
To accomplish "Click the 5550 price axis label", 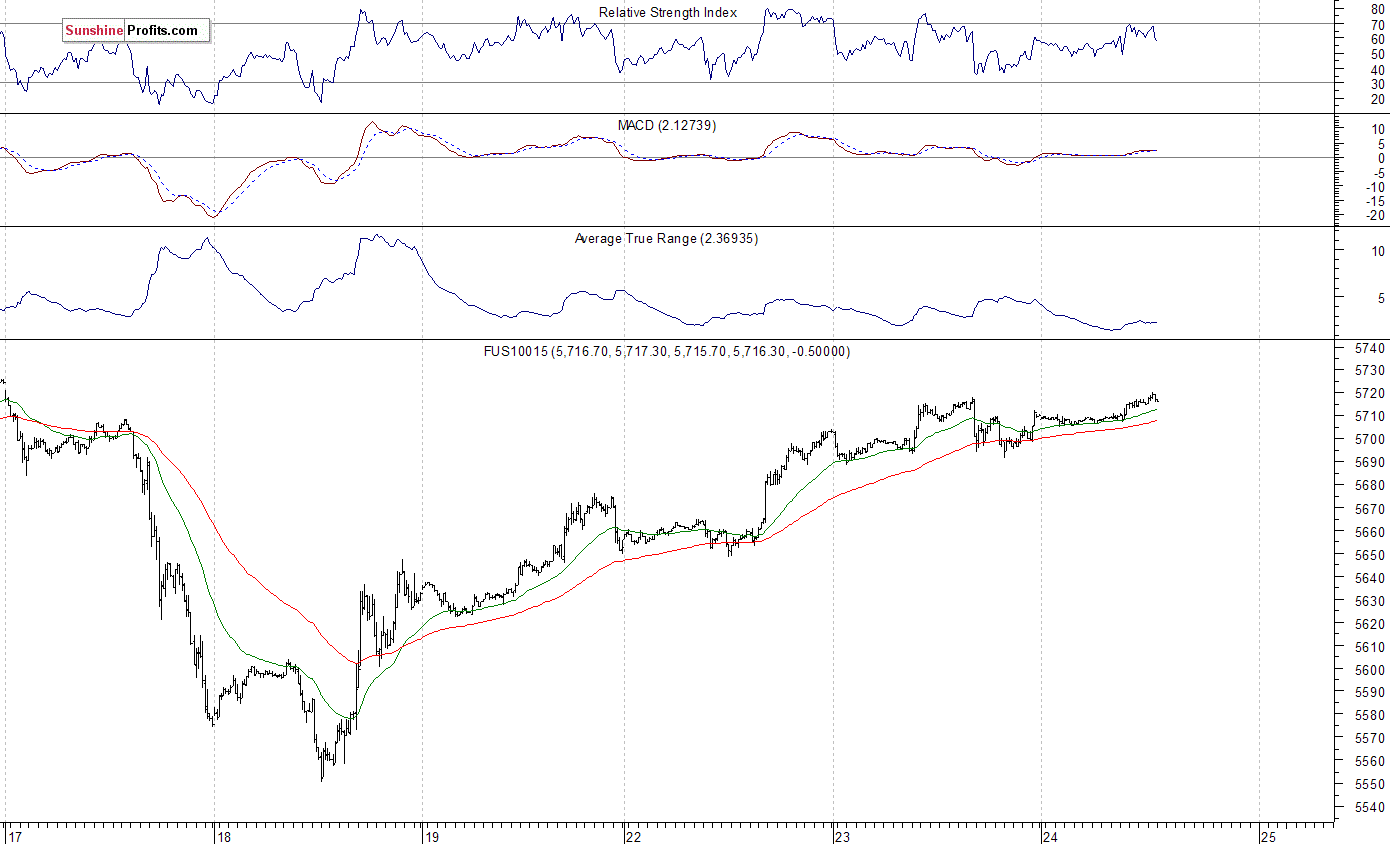I will 1368,784.
